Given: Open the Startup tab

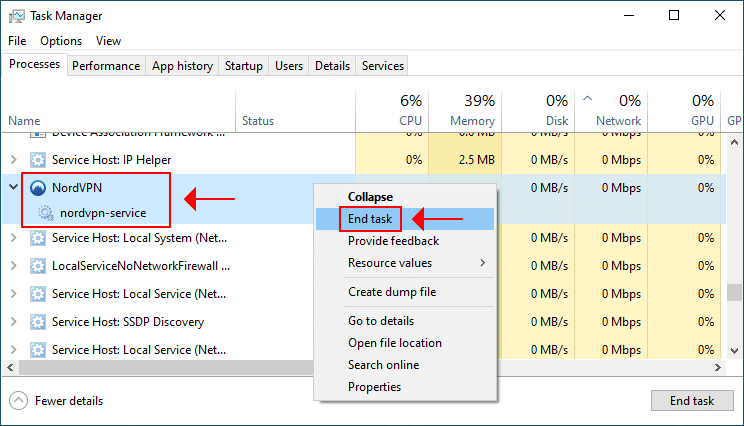Looking at the screenshot, I should point(244,66).
